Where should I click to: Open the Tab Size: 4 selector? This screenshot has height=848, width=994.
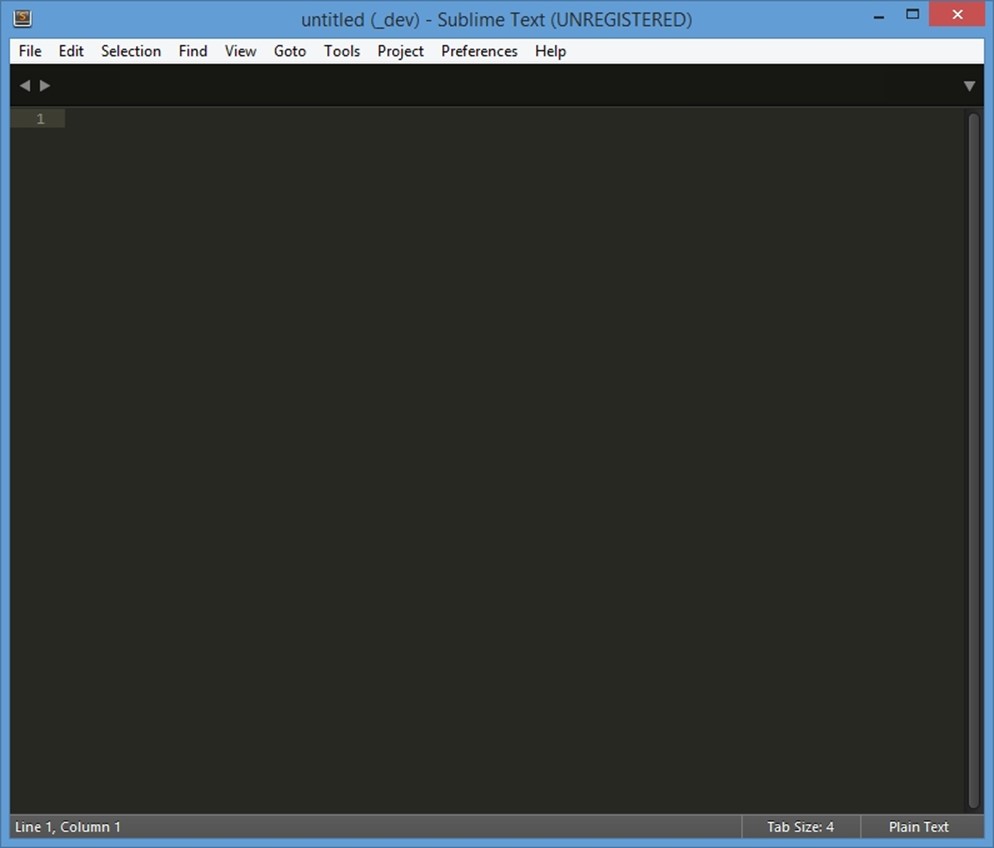click(800, 827)
